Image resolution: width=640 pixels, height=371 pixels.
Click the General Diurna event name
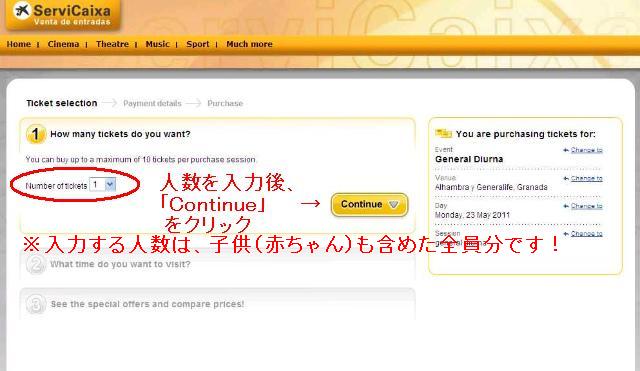tap(469, 159)
